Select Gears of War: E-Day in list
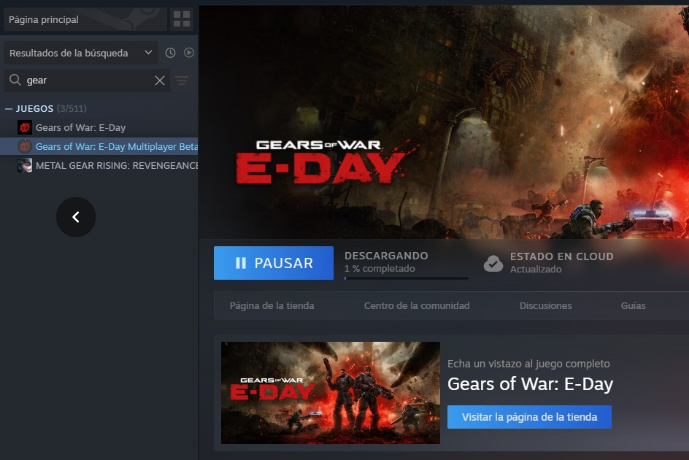689x460 pixels. point(80,128)
